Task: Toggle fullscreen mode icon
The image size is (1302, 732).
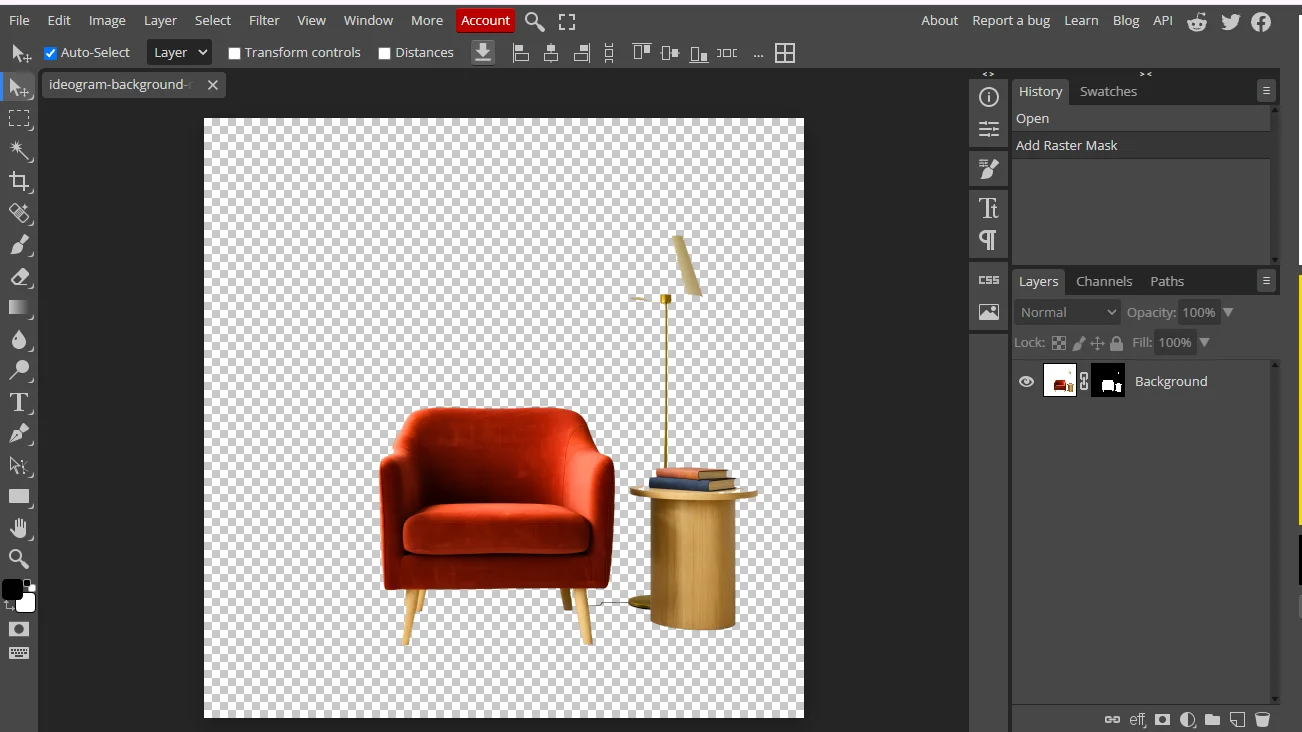Action: coord(567,21)
